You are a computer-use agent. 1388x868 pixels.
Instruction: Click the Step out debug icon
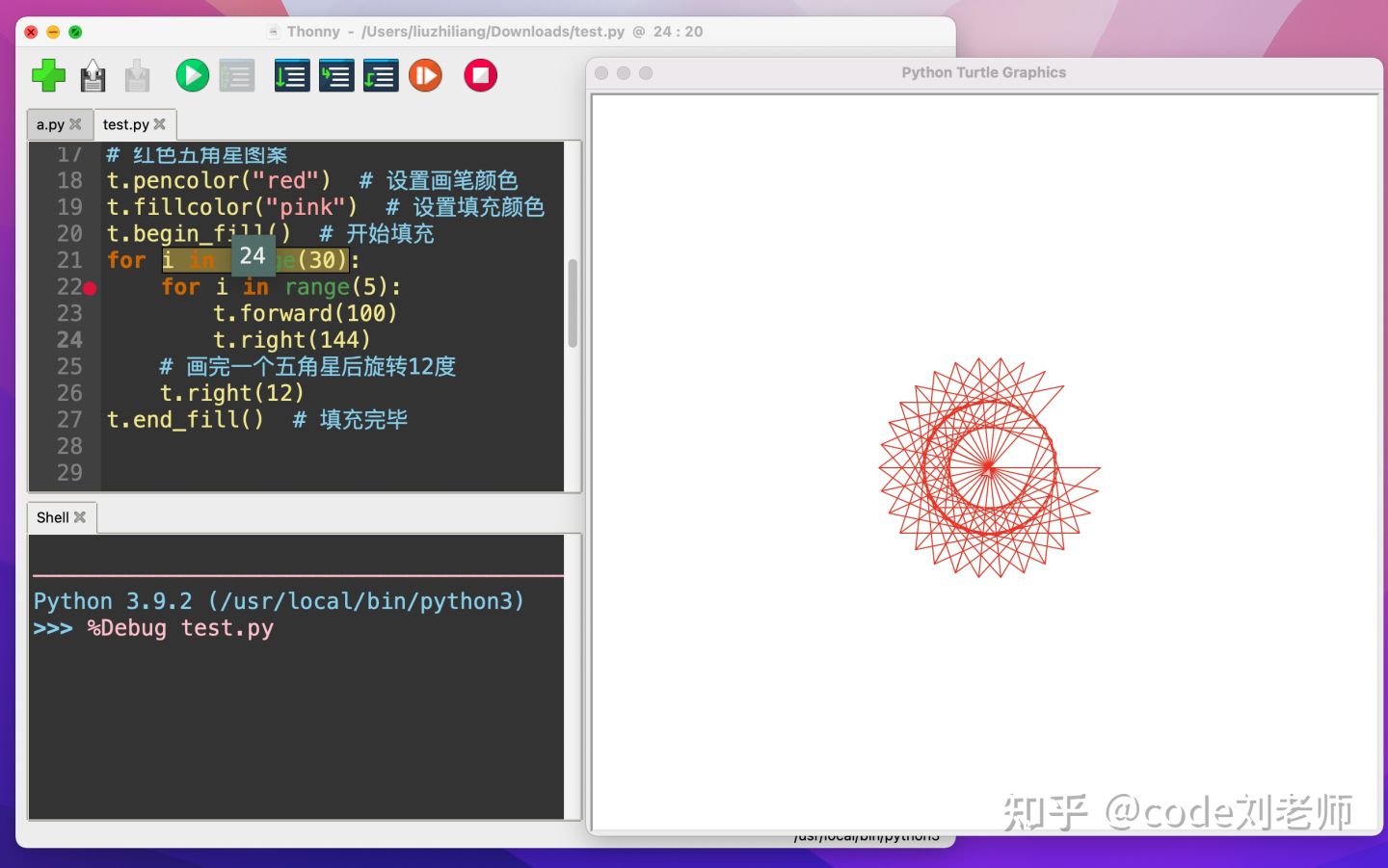381,75
